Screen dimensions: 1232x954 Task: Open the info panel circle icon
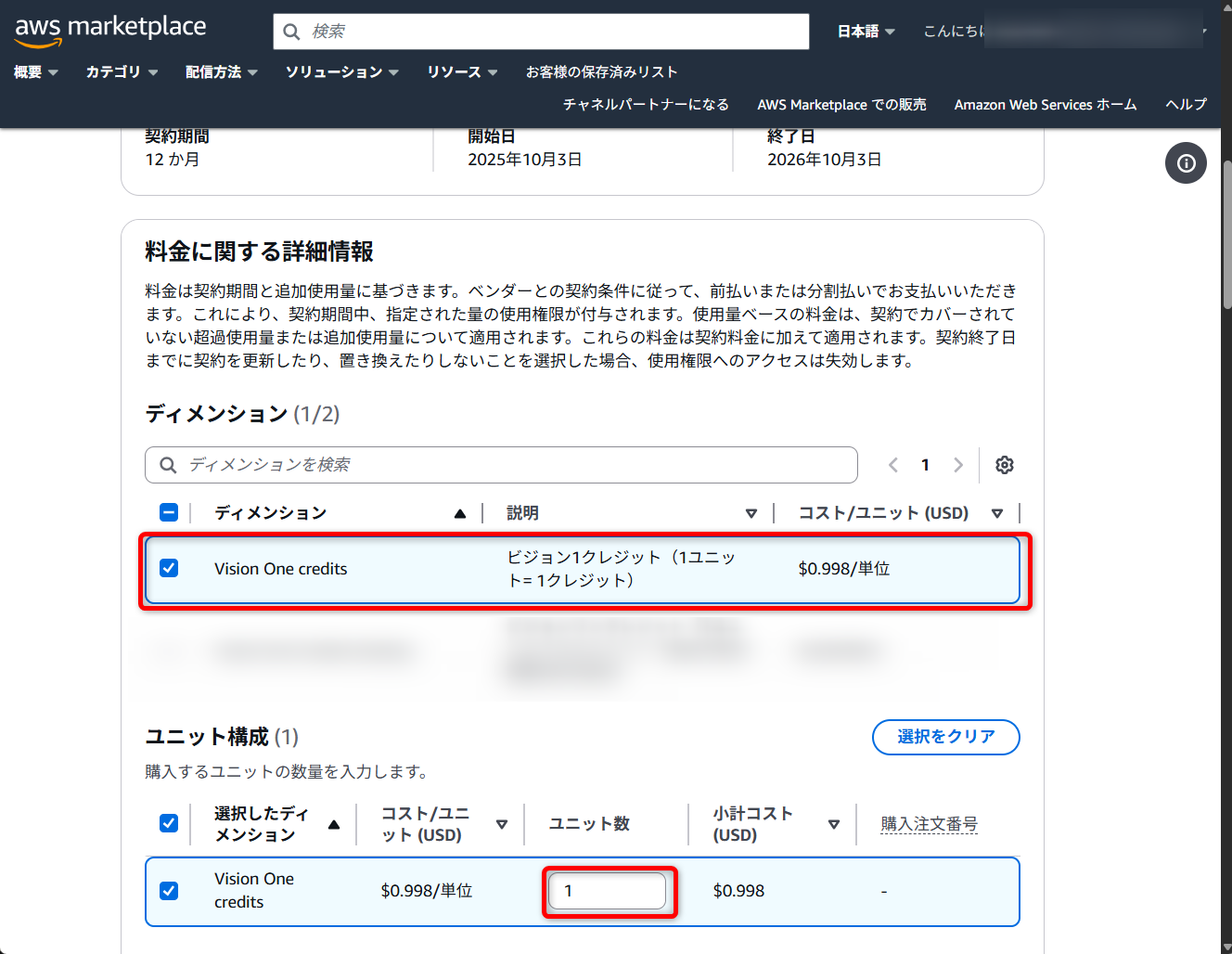(1186, 163)
